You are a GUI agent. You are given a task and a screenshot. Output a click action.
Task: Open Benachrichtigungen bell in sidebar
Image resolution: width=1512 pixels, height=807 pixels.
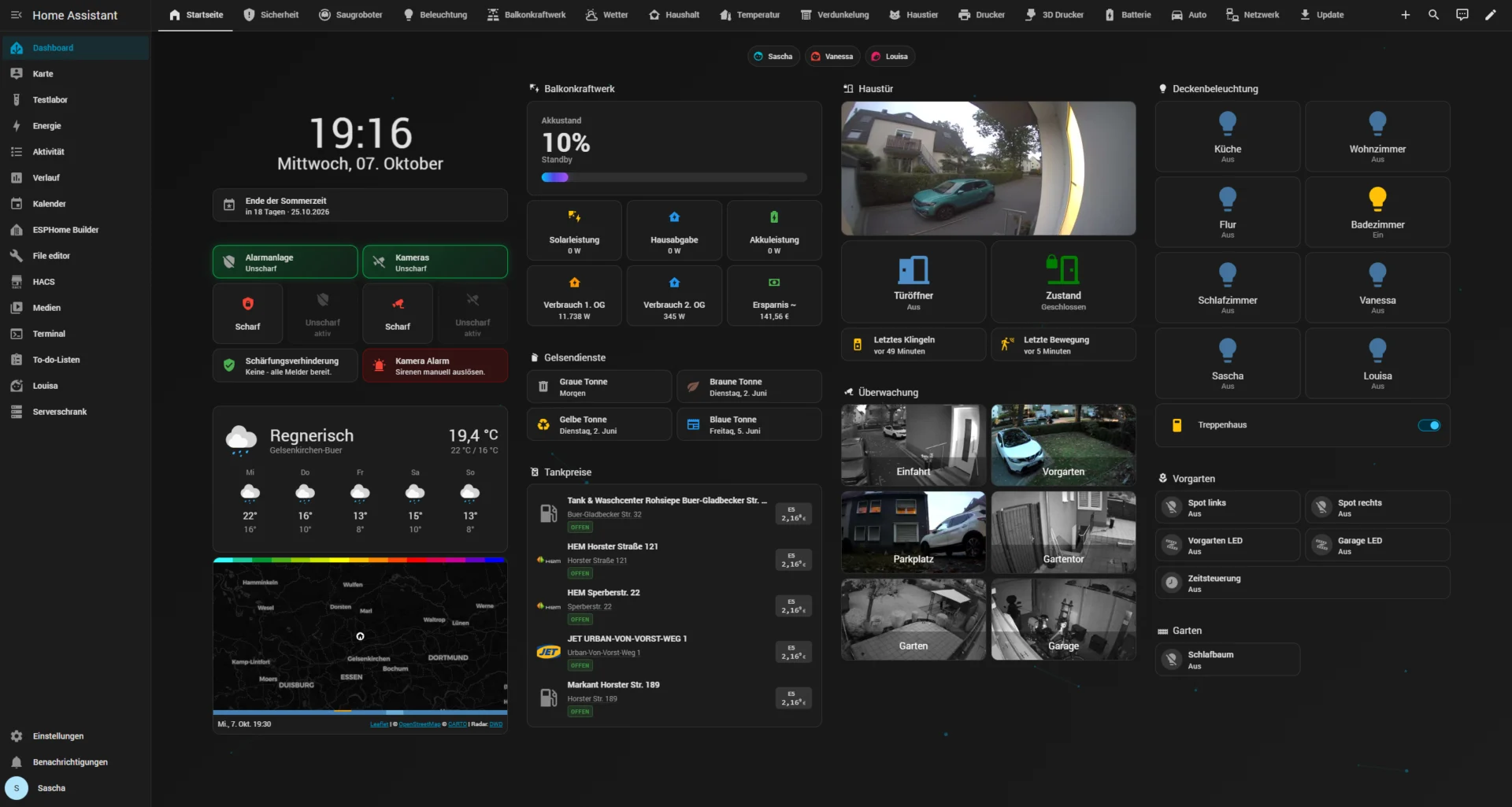[x=75, y=762]
